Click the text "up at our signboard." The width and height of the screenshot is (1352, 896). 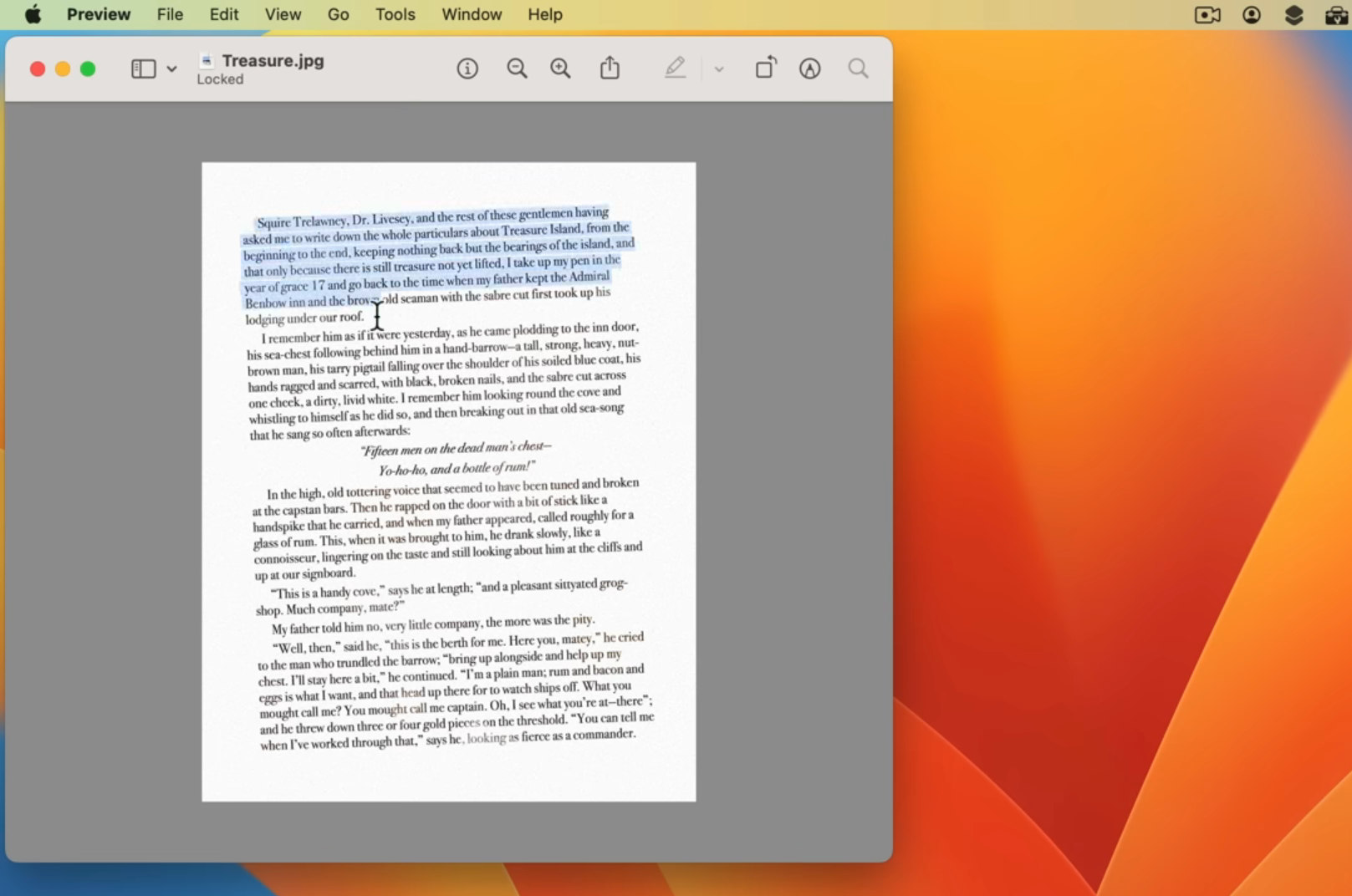[x=305, y=574]
